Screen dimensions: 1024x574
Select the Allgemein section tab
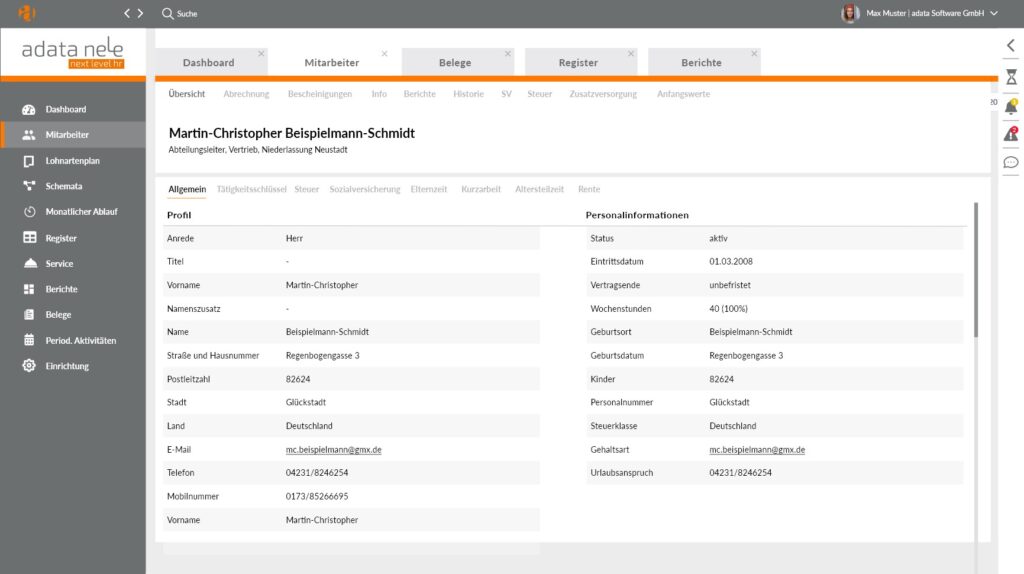tap(187, 189)
